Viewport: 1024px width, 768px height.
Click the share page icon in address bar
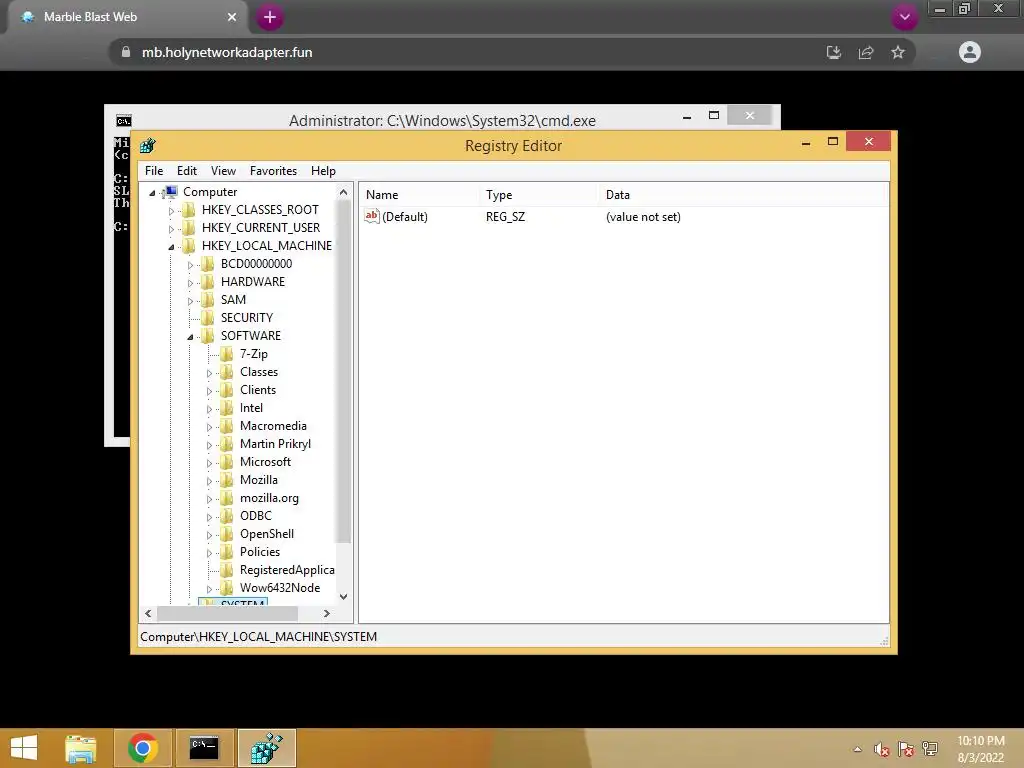click(x=866, y=52)
